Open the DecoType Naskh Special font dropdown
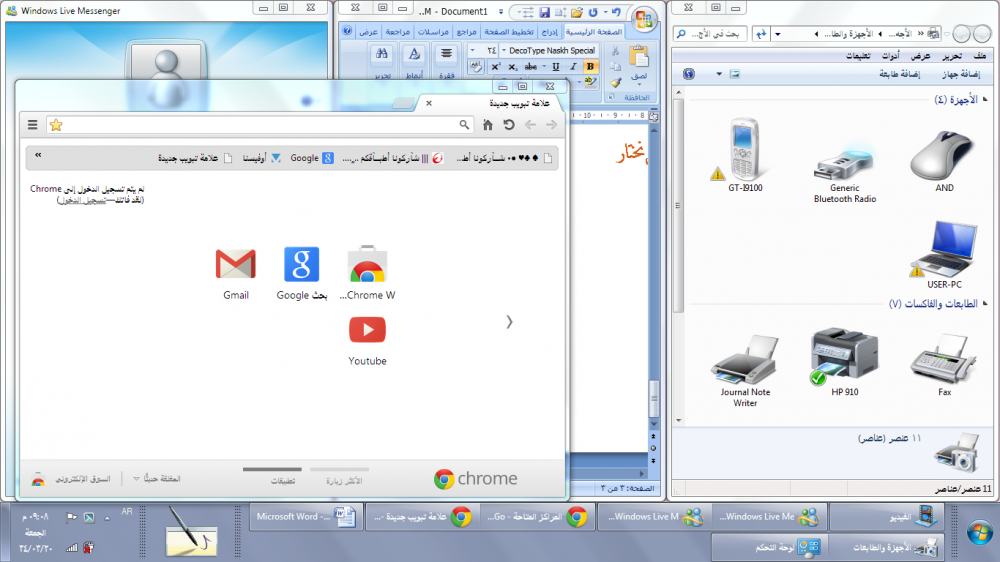Screen dimensions: 1000x562 [x=503, y=50]
